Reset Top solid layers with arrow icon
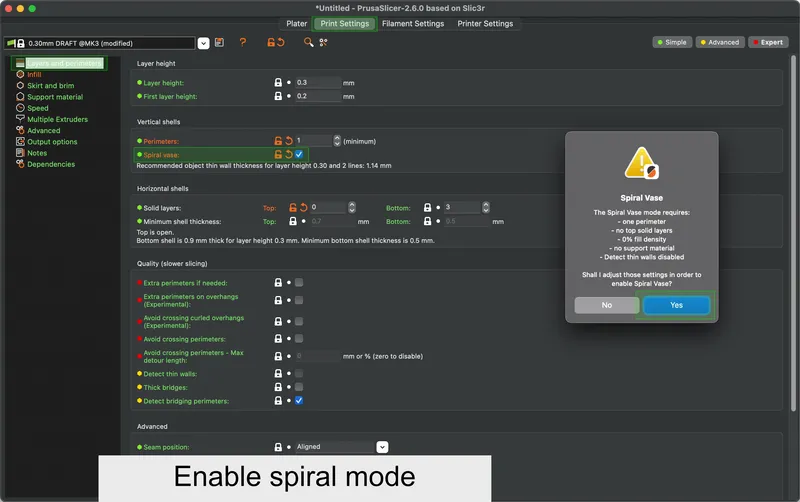 pos(304,208)
